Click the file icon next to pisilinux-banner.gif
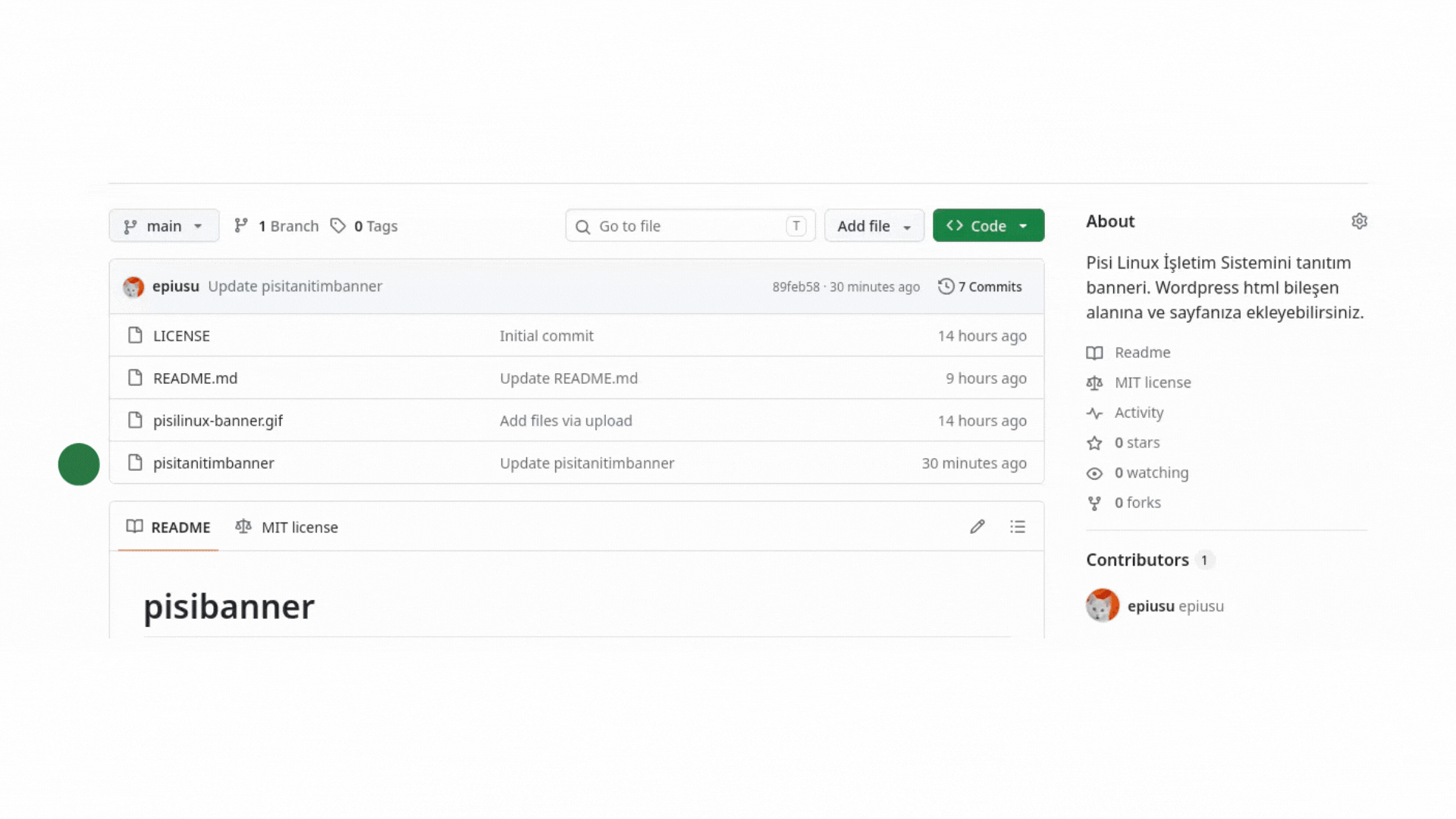The image size is (1456, 819). click(135, 420)
